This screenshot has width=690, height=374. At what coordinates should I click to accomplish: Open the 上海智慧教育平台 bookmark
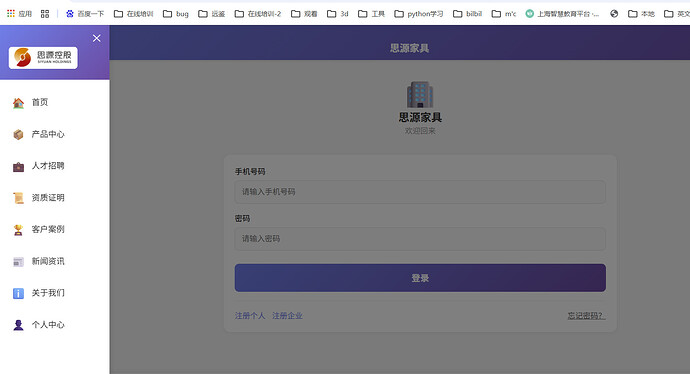(x=562, y=14)
